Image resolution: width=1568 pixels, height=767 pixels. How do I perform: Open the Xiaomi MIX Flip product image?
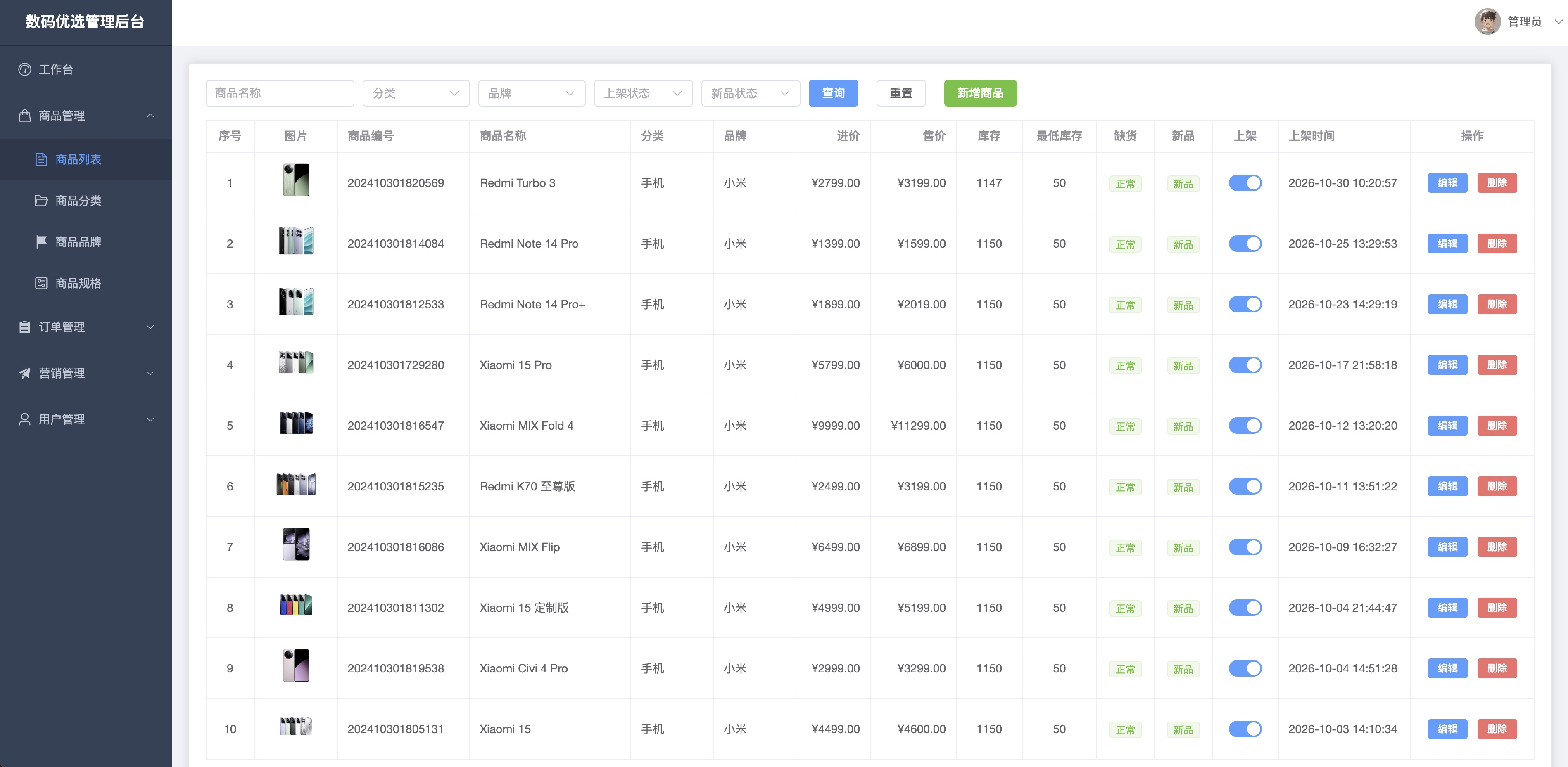tap(296, 544)
